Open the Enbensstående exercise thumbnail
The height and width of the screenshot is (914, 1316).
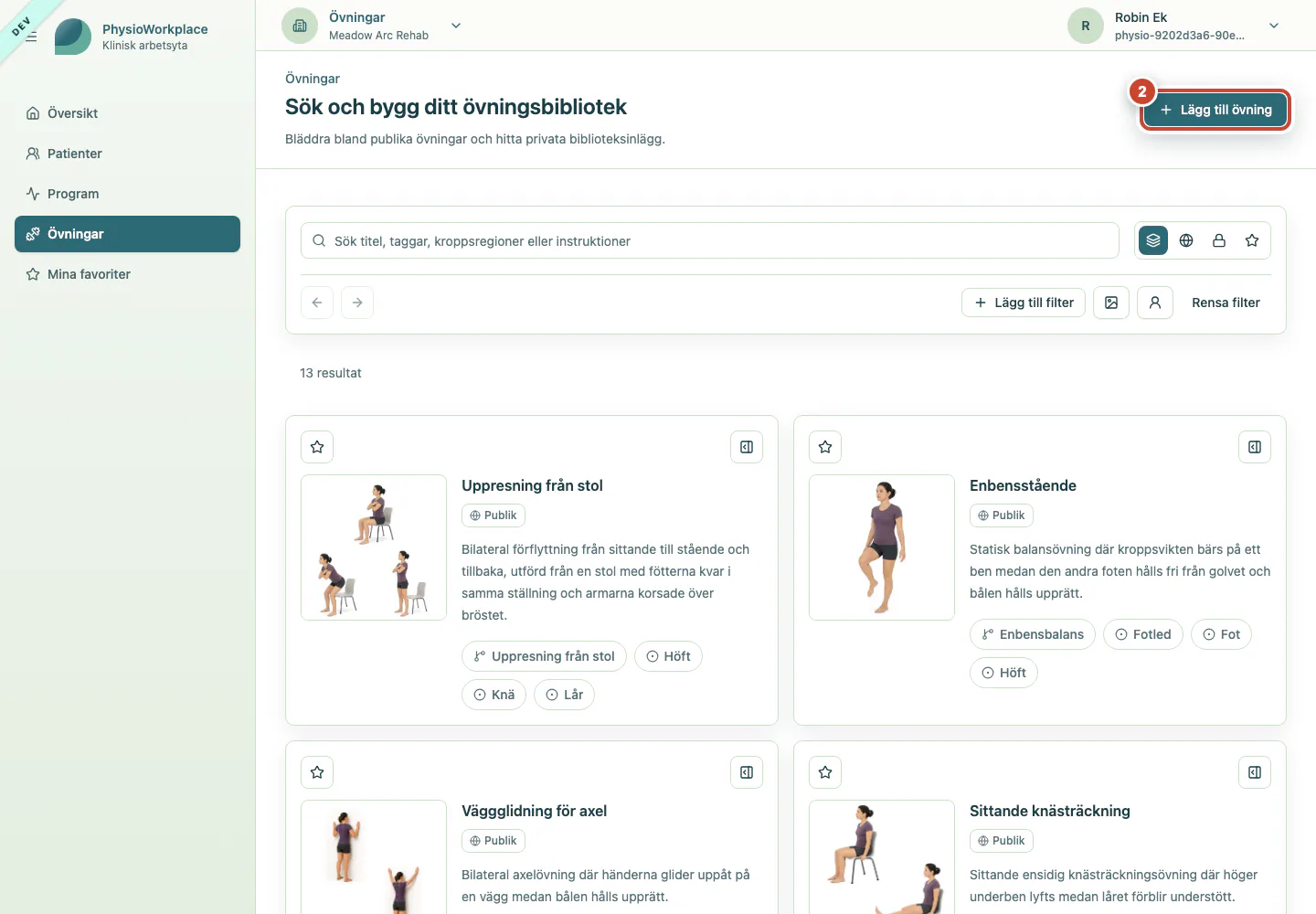[882, 547]
